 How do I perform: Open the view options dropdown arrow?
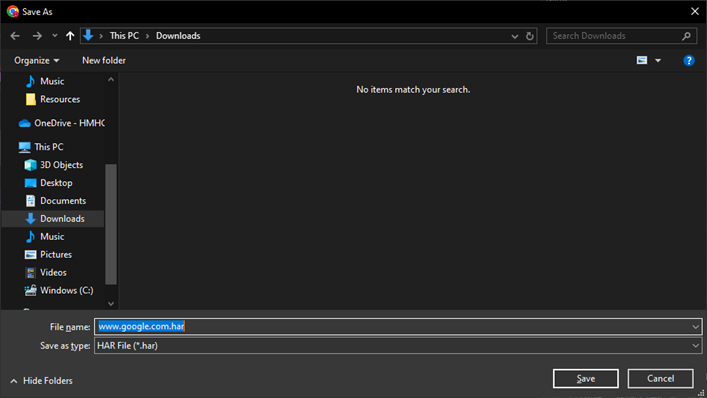pos(658,60)
